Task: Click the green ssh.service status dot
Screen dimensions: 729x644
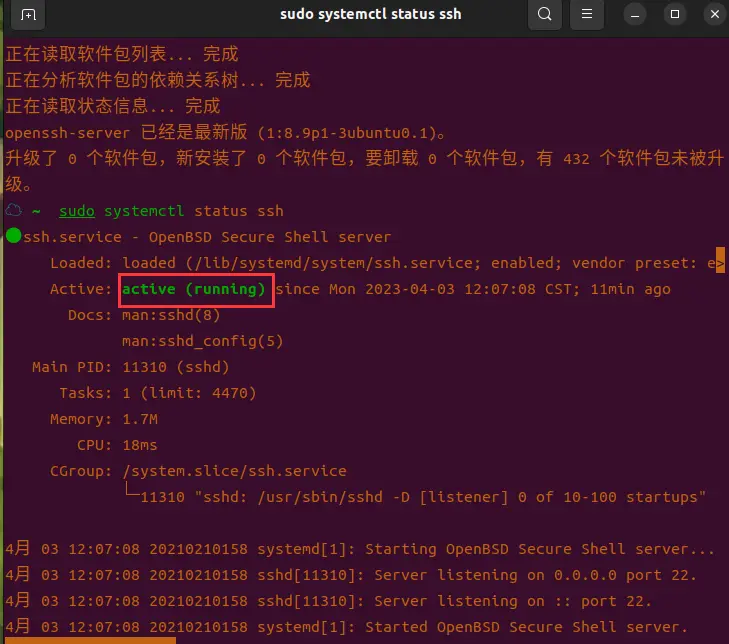Action: (x=13, y=237)
